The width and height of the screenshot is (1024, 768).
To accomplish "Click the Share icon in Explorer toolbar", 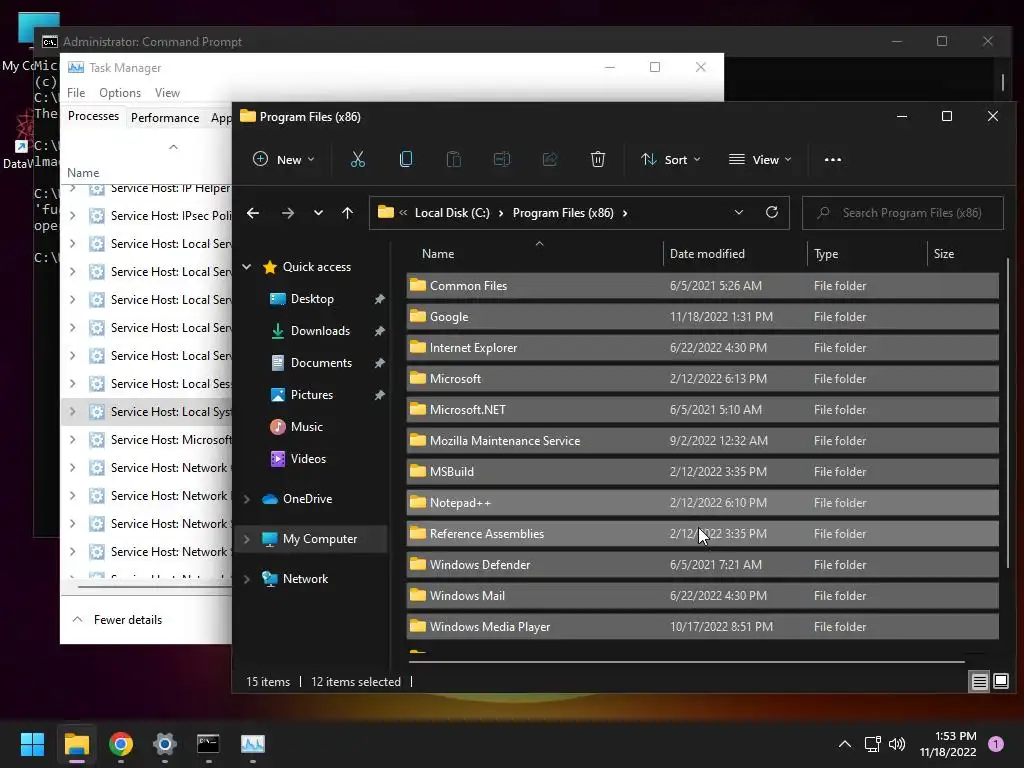I will coord(550,159).
